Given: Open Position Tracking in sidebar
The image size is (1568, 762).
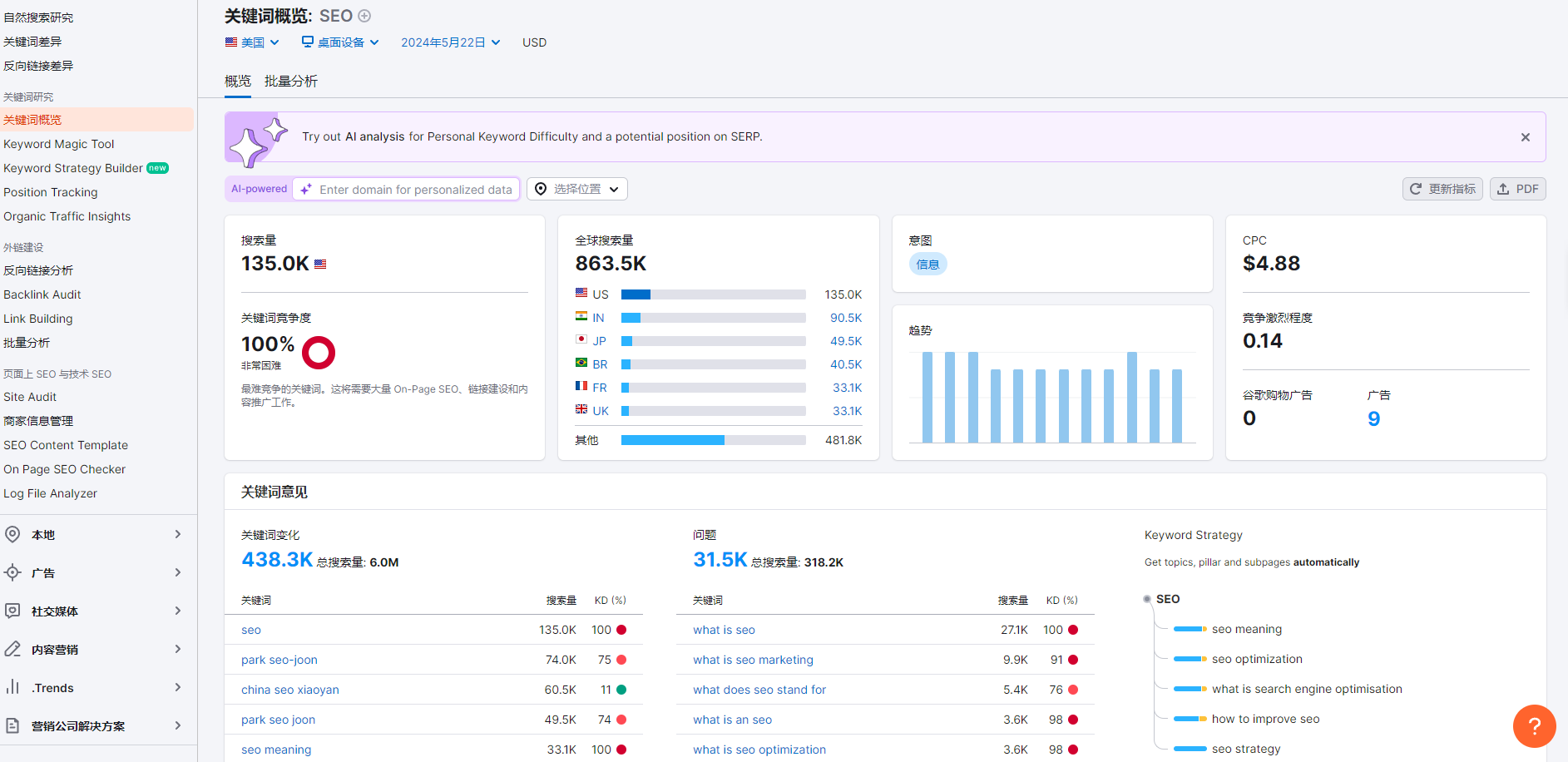Looking at the screenshot, I should tap(51, 192).
